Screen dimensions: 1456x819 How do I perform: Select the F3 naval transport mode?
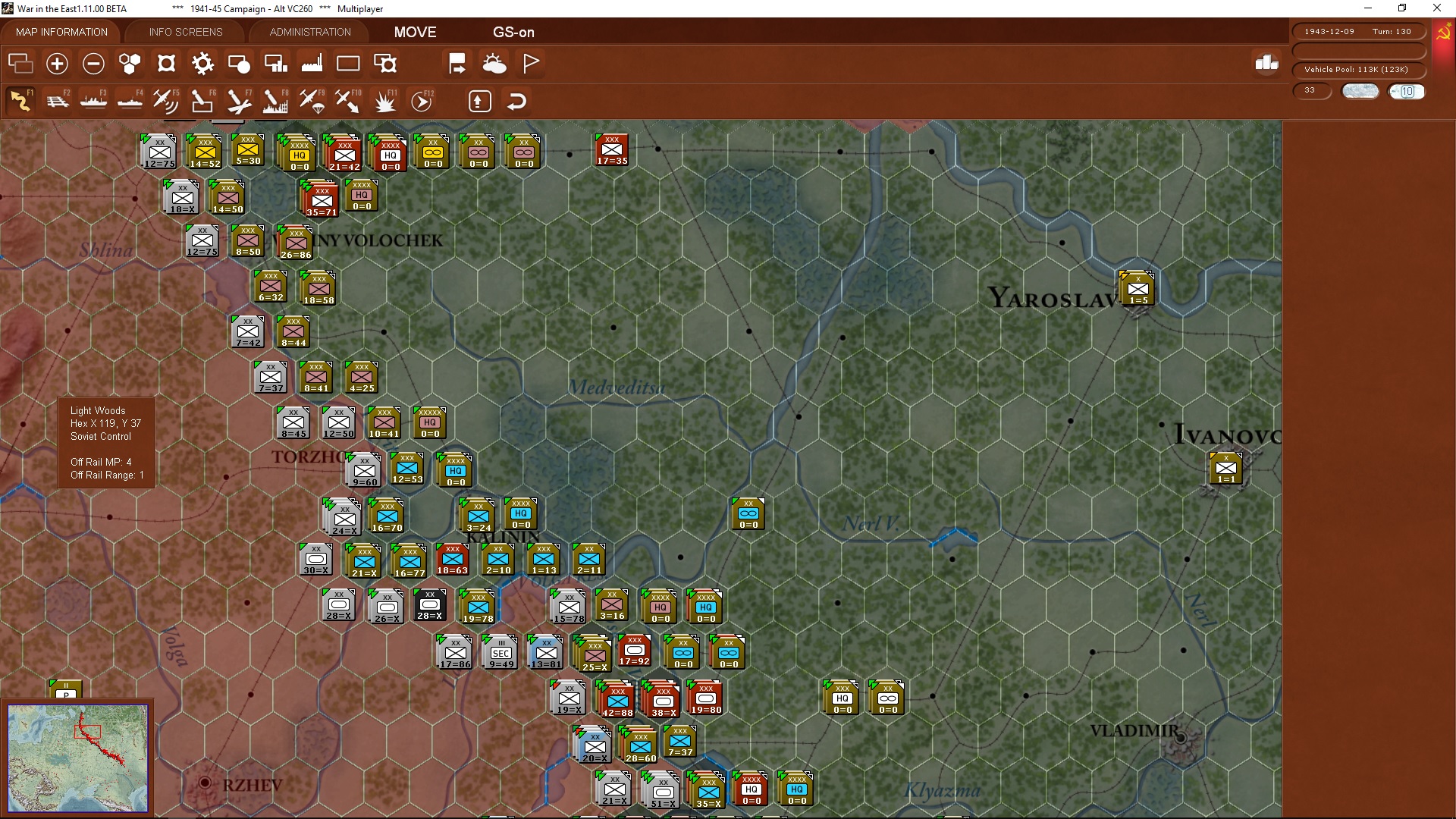94,100
